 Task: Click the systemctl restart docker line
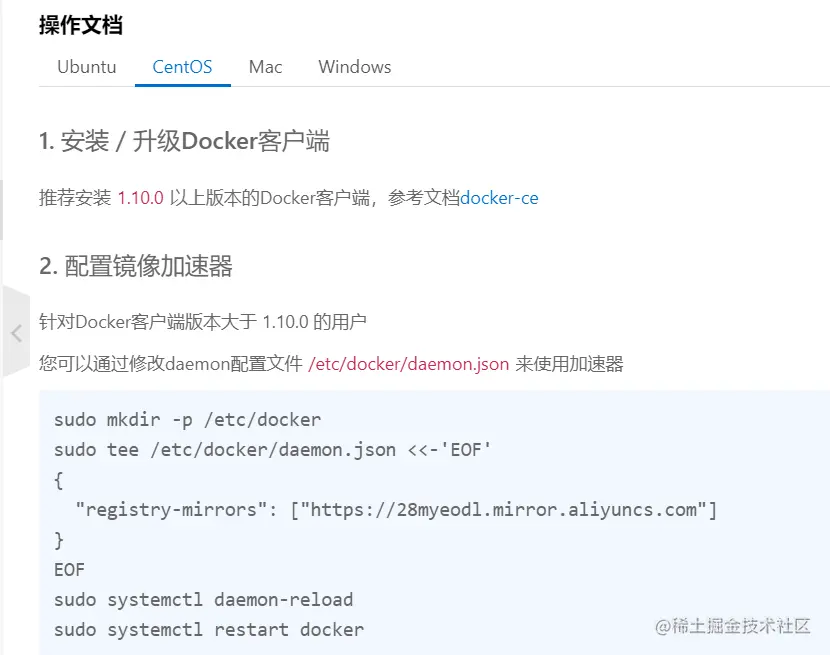[x=208, y=630]
